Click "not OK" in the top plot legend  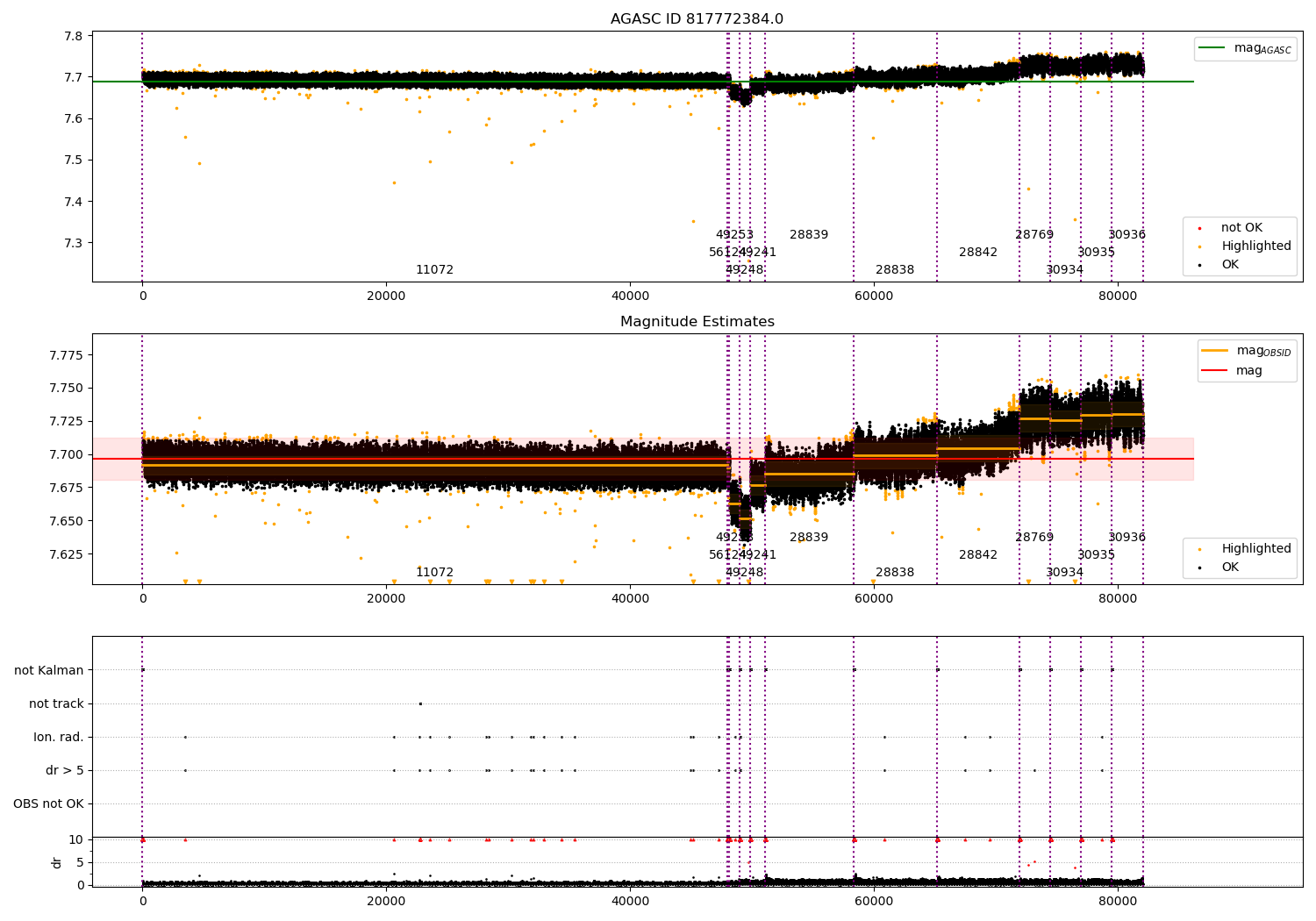click(x=1241, y=228)
